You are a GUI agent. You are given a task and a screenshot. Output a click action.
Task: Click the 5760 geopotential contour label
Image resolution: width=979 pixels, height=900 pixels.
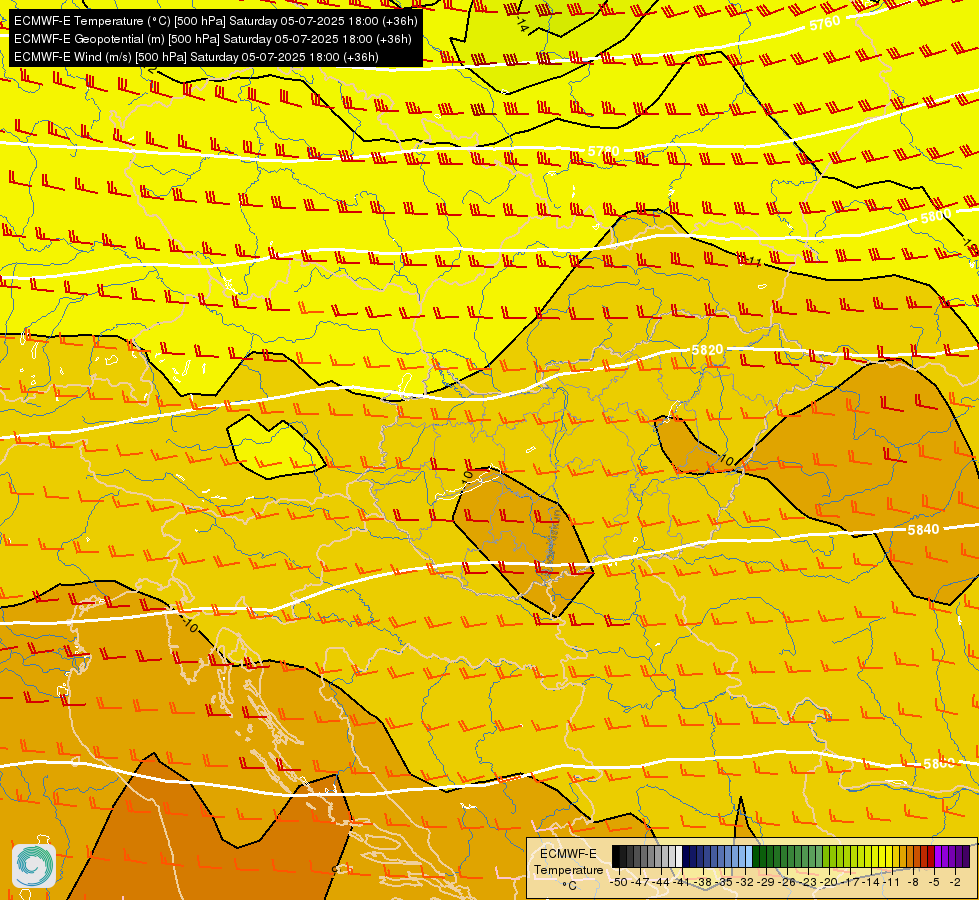(x=825, y=24)
